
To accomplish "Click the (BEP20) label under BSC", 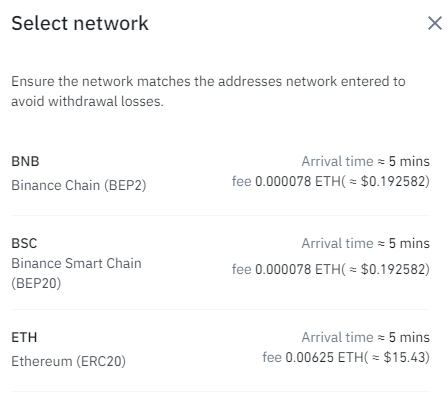I will (x=36, y=283).
